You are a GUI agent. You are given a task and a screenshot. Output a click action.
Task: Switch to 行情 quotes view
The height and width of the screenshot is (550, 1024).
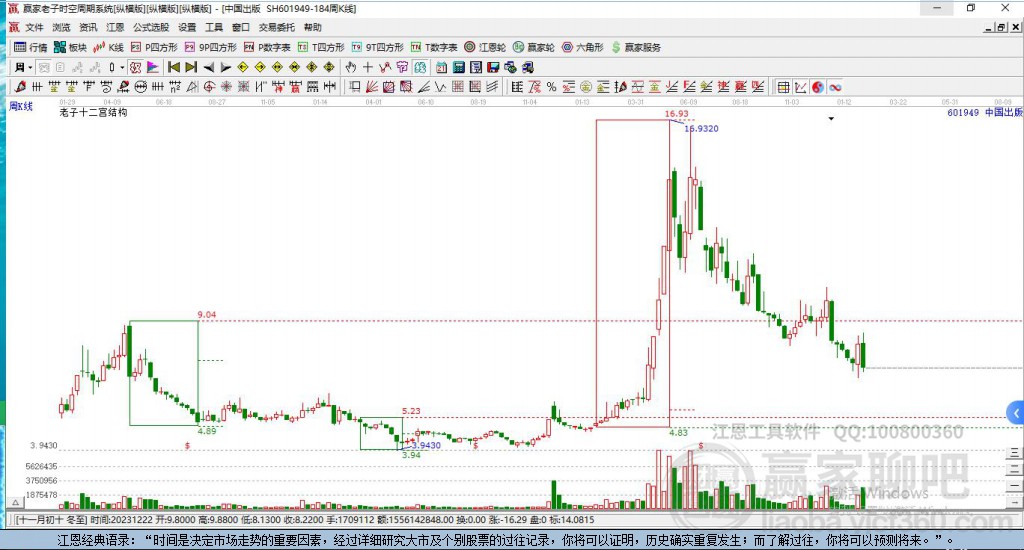31,47
